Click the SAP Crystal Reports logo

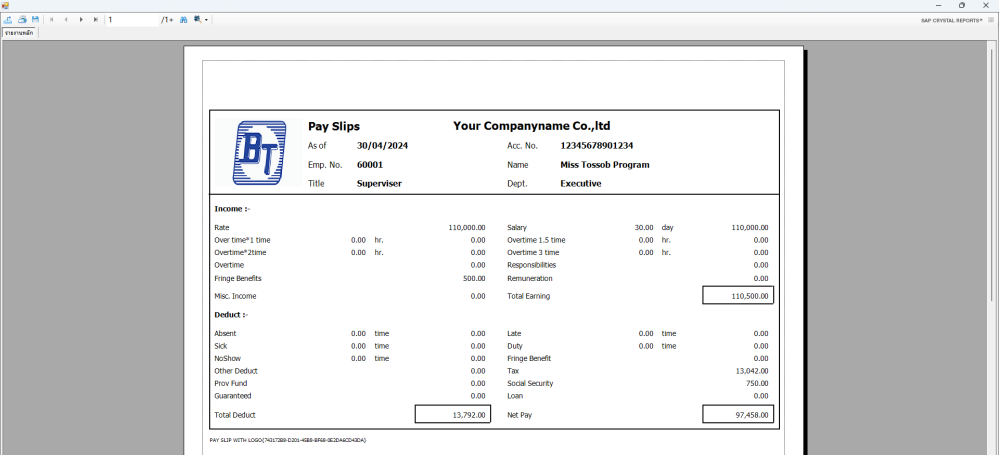[950, 19]
